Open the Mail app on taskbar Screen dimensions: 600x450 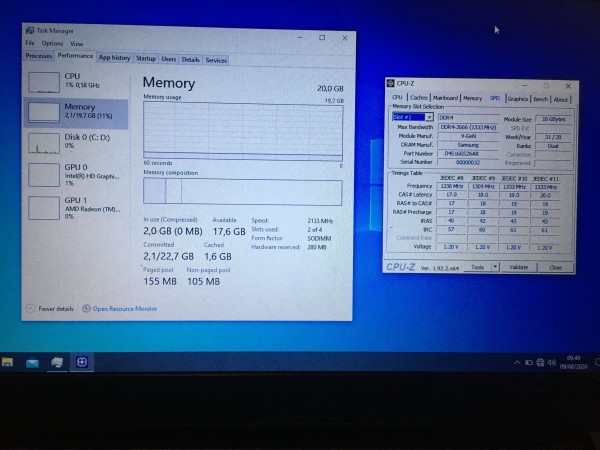point(32,362)
